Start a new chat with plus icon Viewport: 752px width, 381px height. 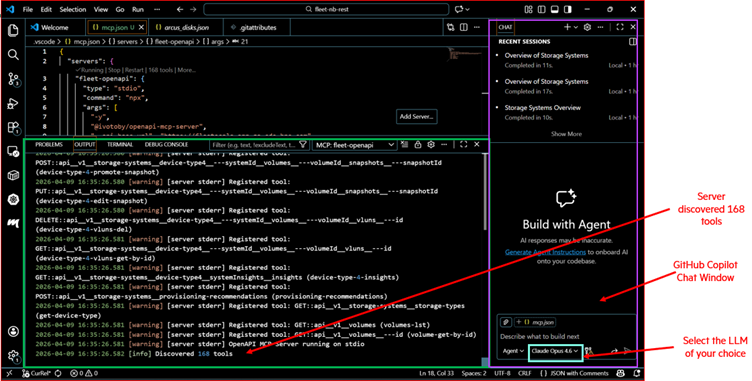pos(567,27)
